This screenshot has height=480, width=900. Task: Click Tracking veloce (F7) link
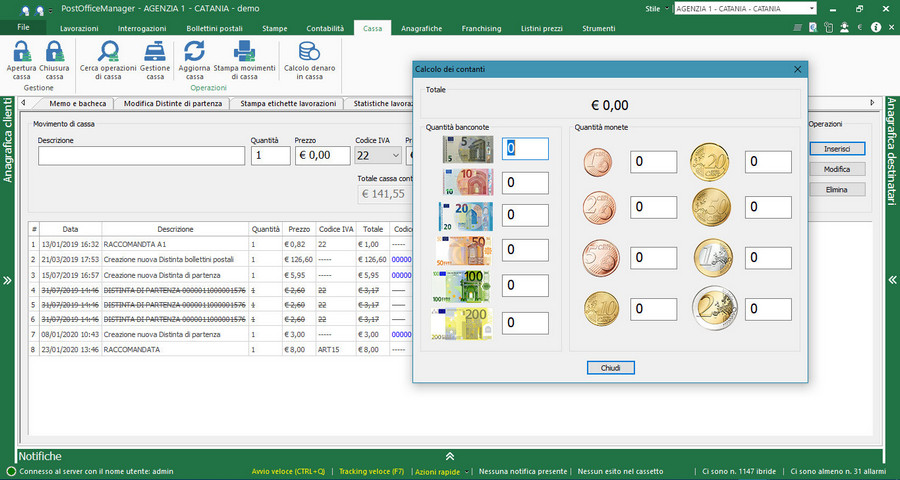pyautogui.click(x=371, y=471)
